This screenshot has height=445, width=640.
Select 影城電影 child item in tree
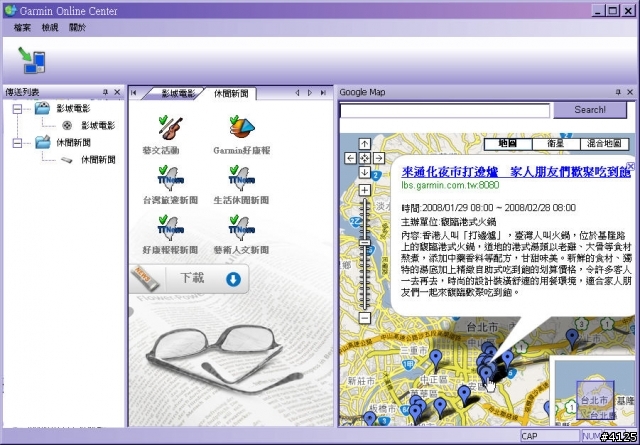coord(98,125)
